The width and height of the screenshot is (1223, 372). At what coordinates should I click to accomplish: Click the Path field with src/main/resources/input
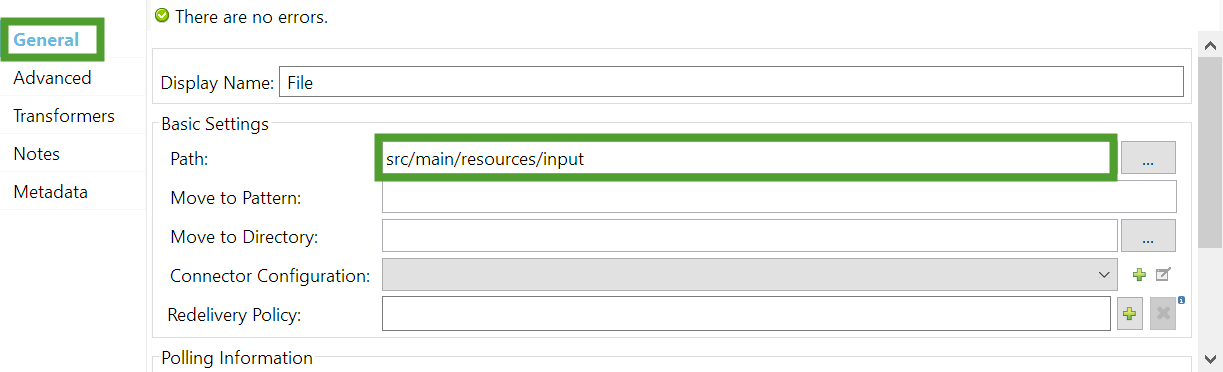coord(746,158)
